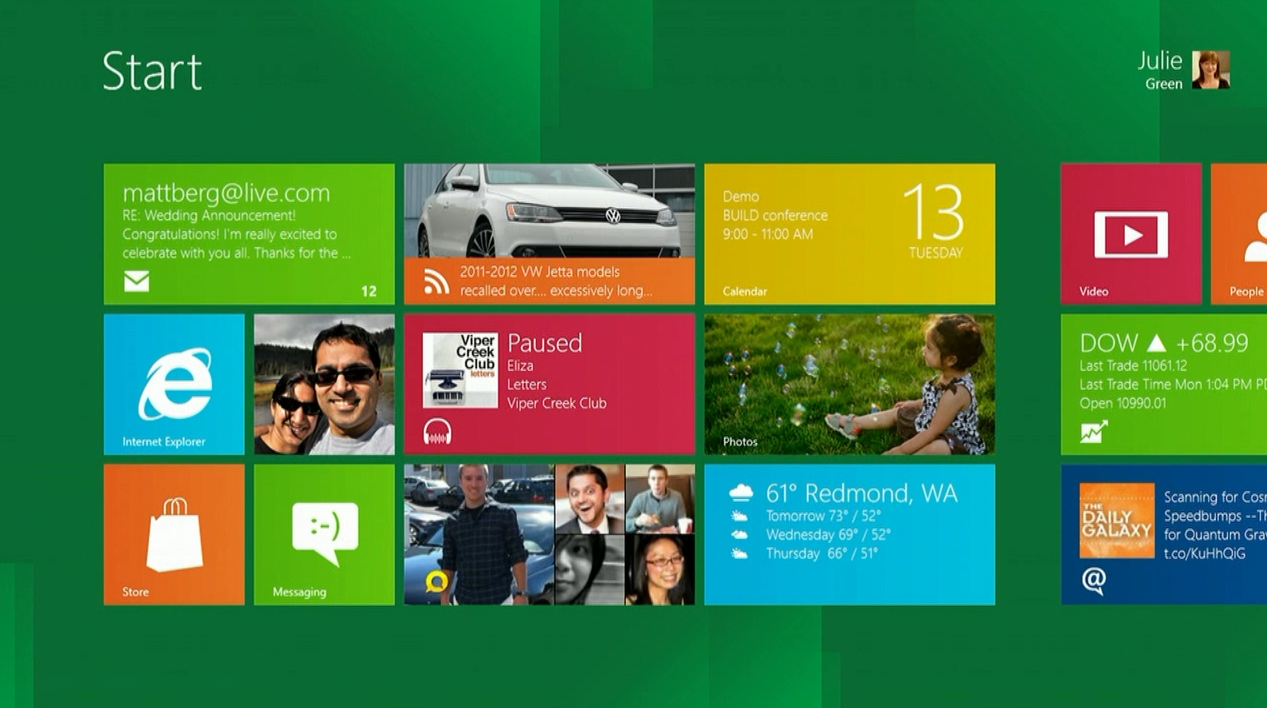Select the laughing man in suit photo

click(x=590, y=498)
